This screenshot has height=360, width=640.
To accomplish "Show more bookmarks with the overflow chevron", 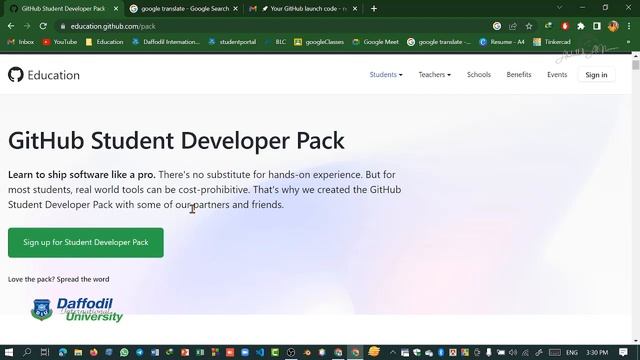I will [628, 42].
